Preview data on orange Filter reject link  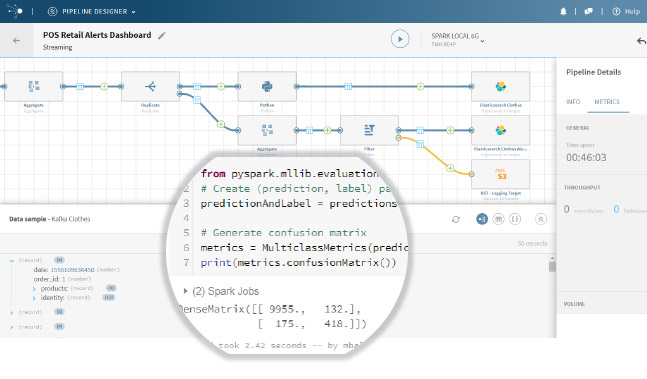420,144
